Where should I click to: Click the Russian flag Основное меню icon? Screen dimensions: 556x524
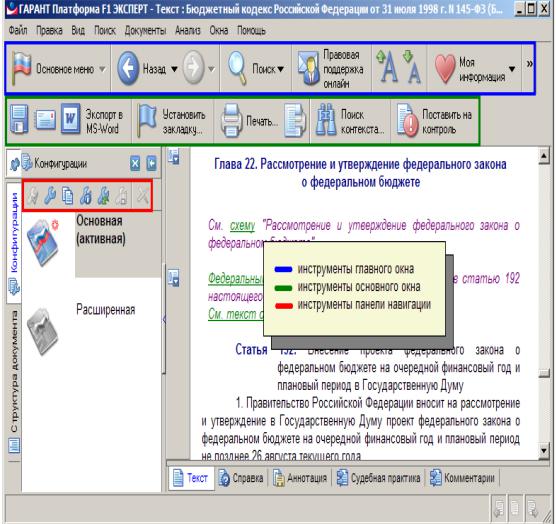click(x=22, y=68)
